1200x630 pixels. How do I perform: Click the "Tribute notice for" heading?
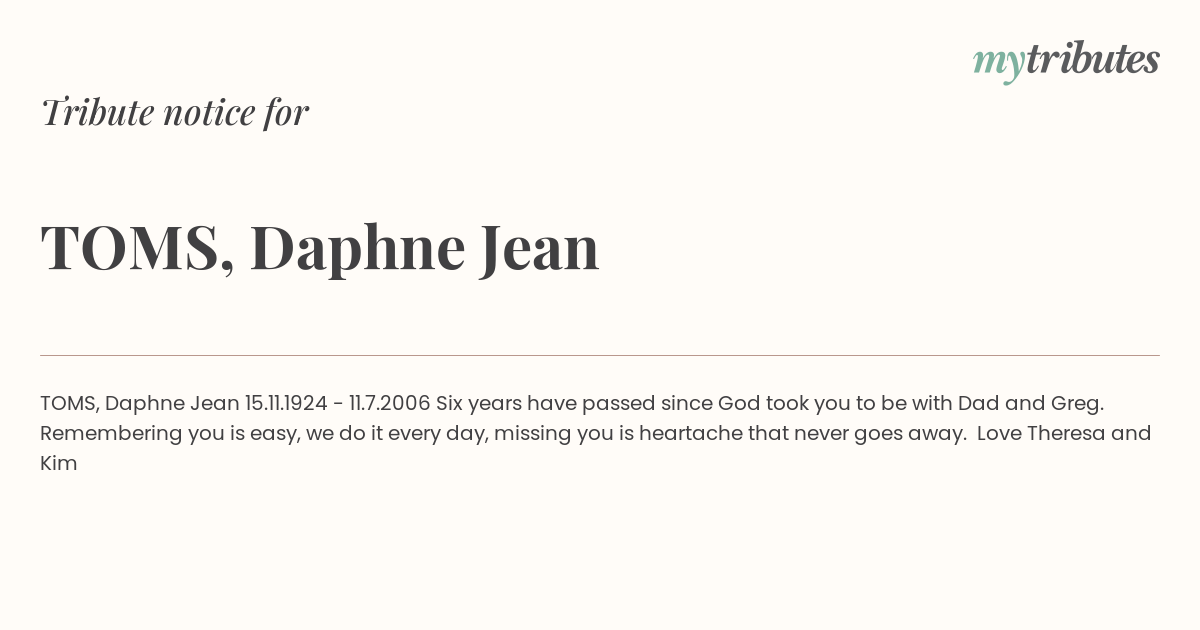175,112
